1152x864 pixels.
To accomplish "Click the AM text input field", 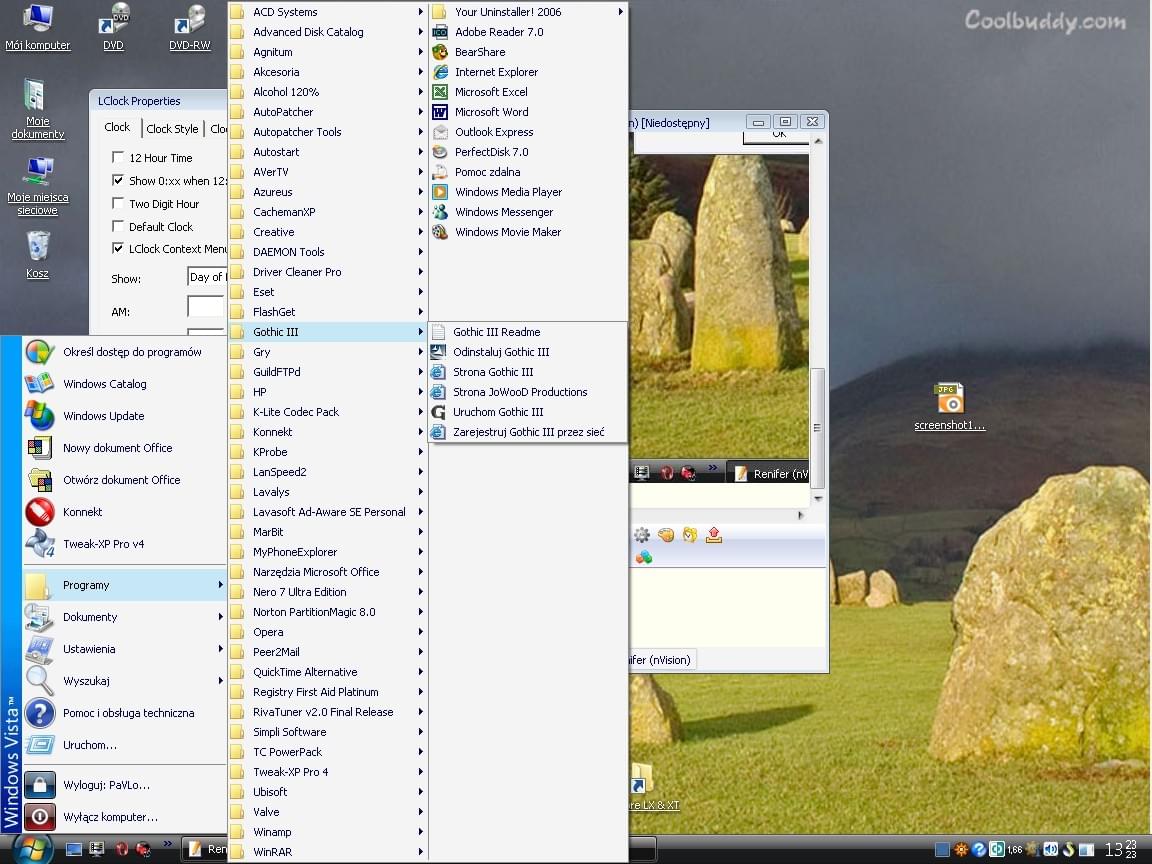I will [206, 307].
